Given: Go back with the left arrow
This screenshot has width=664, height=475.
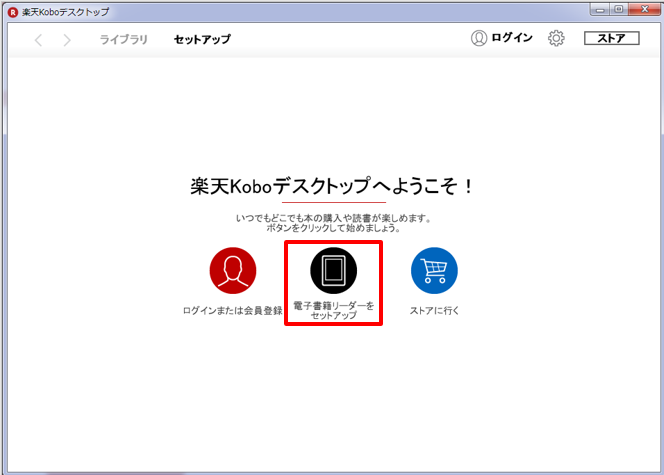Looking at the screenshot, I should [x=39, y=40].
